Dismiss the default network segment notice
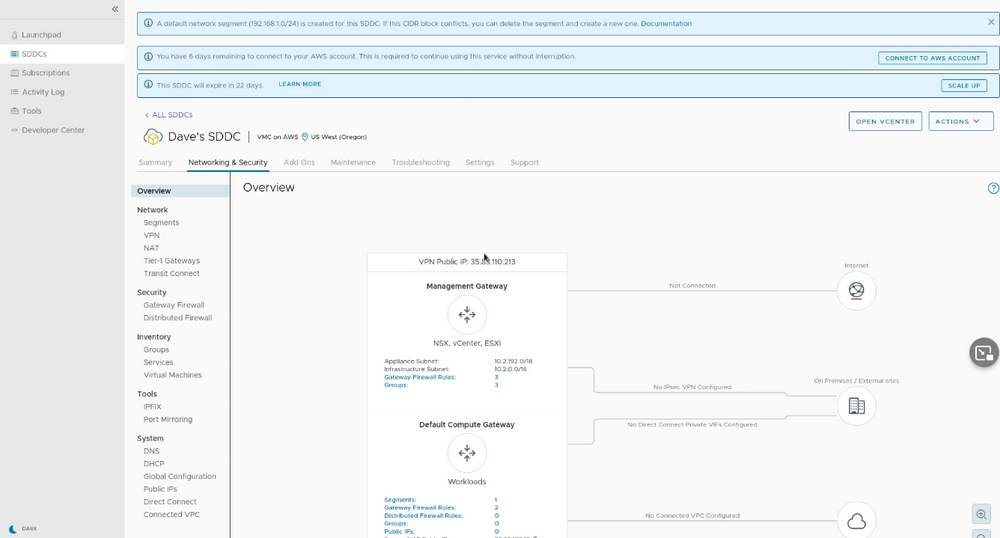This screenshot has height=538, width=1000. [x=991, y=22]
